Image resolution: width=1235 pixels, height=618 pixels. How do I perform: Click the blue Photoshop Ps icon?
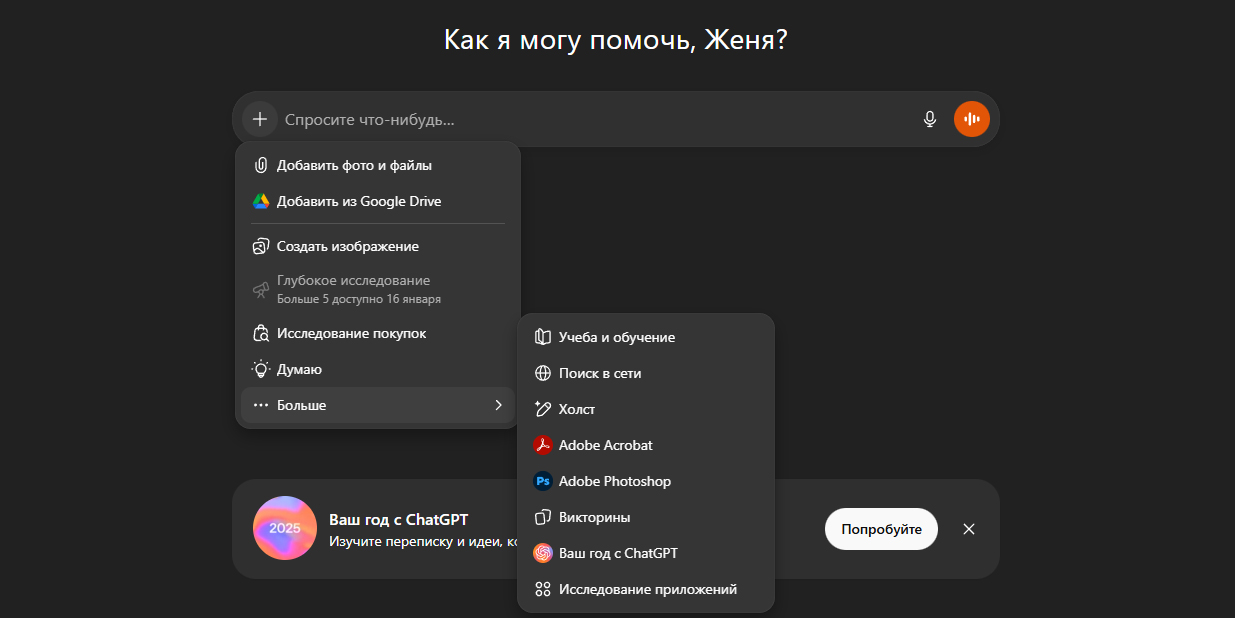543,481
